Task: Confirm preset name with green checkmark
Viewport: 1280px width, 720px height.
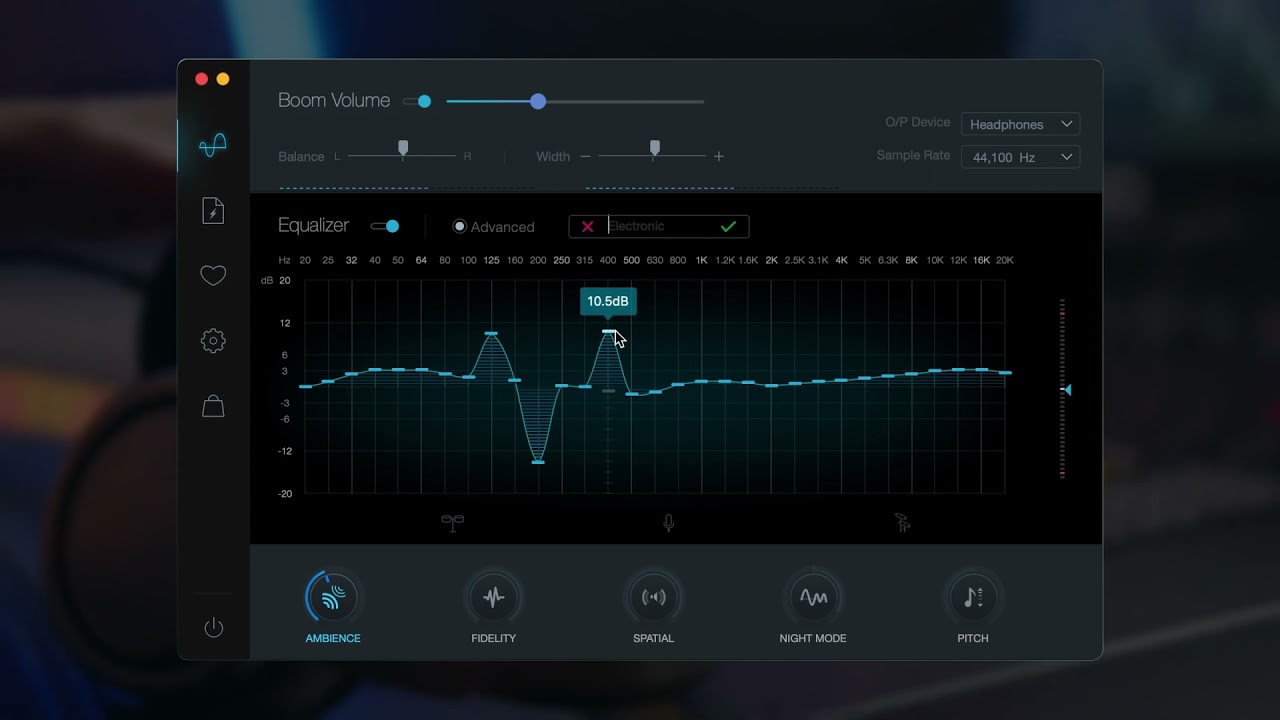Action: point(728,227)
